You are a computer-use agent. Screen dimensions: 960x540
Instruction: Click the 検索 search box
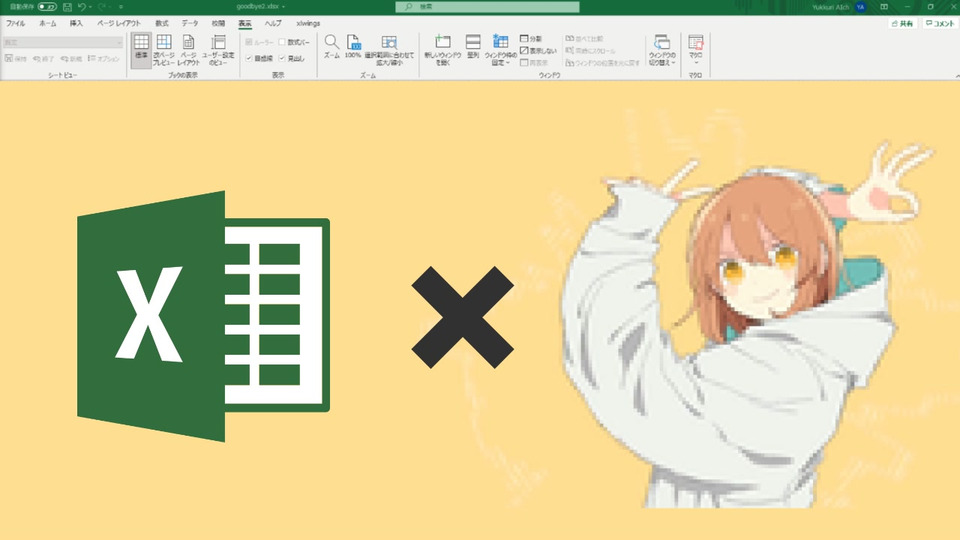point(487,7)
